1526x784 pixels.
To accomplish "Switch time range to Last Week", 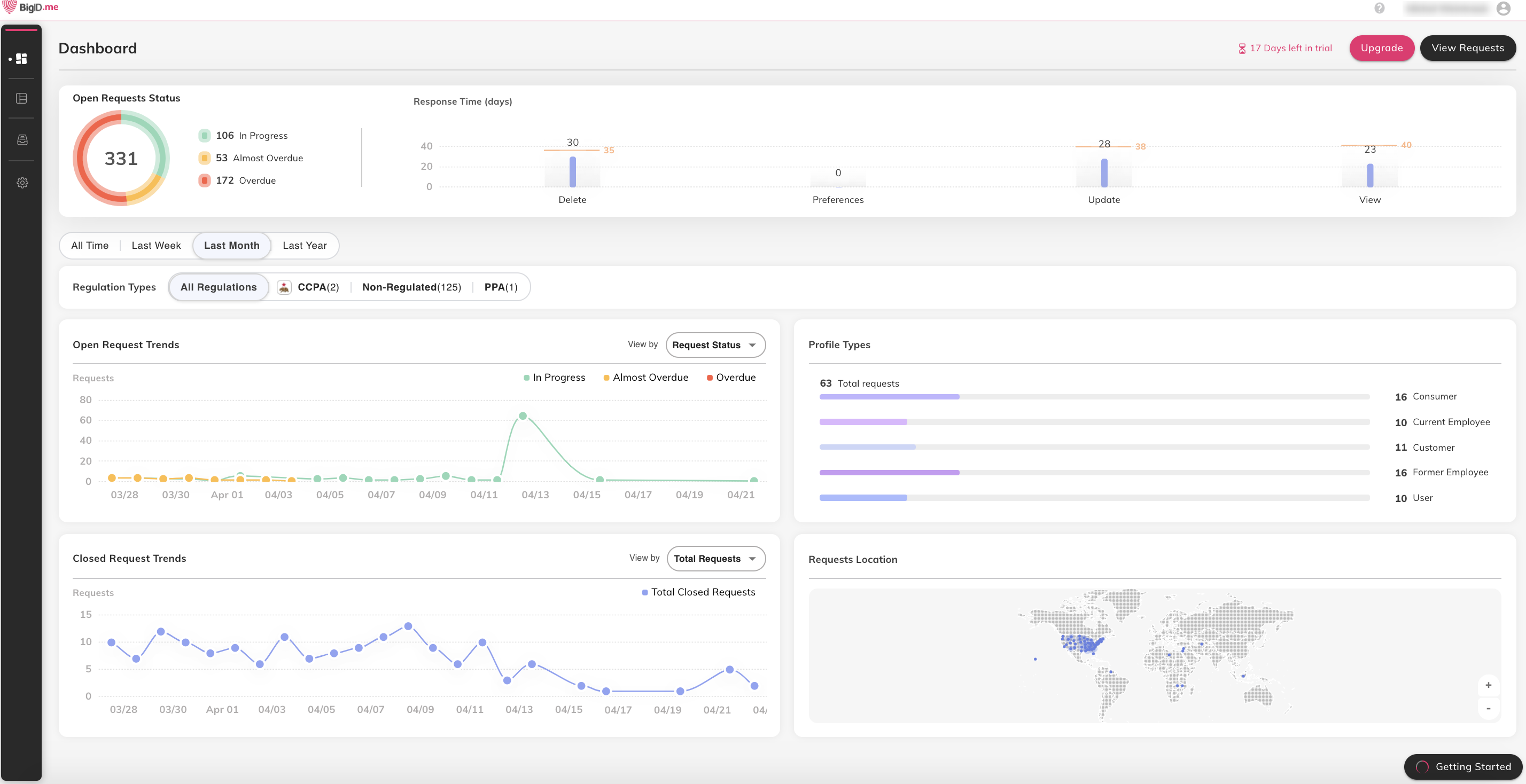I will [x=156, y=245].
